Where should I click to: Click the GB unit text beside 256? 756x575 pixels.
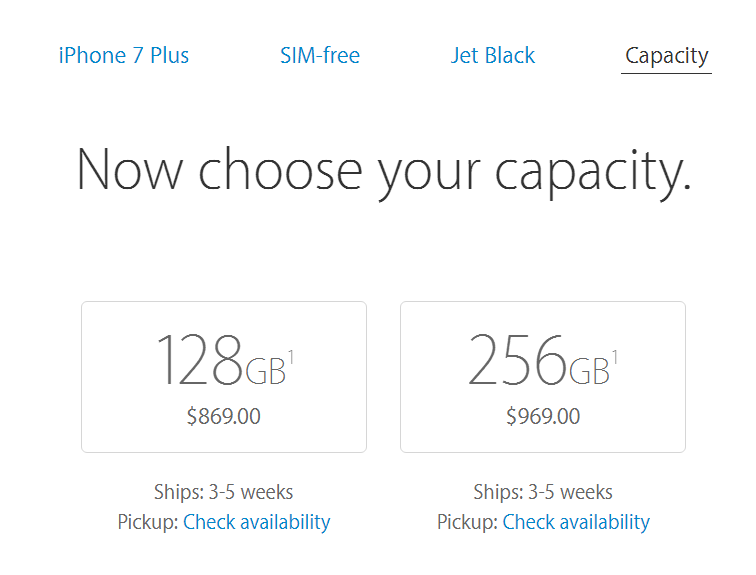coord(589,371)
